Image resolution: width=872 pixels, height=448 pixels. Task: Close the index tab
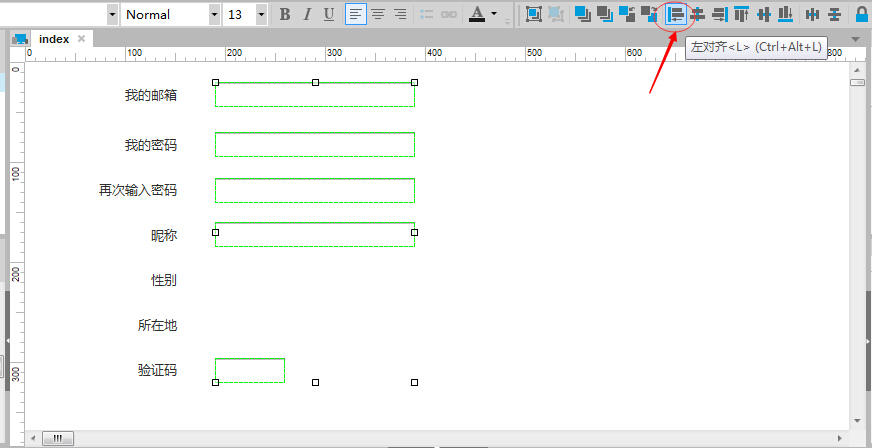pyautogui.click(x=82, y=39)
